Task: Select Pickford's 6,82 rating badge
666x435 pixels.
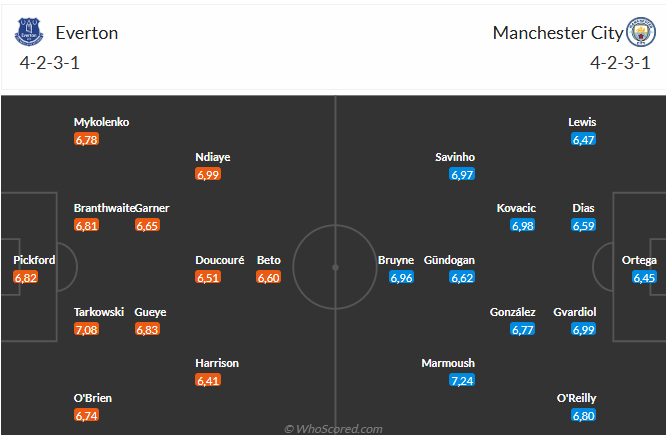Action: coord(25,277)
